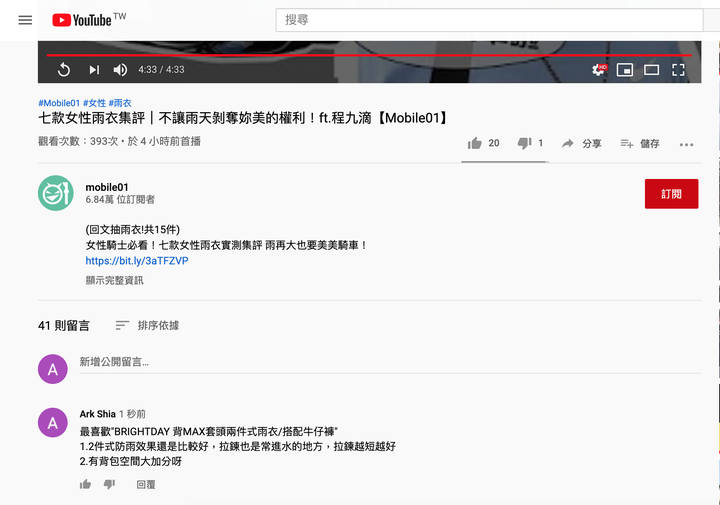Image resolution: width=720 pixels, height=505 pixels.
Task: Click the 6.84萬 位訂閱者 subscriber count
Action: click(120, 200)
